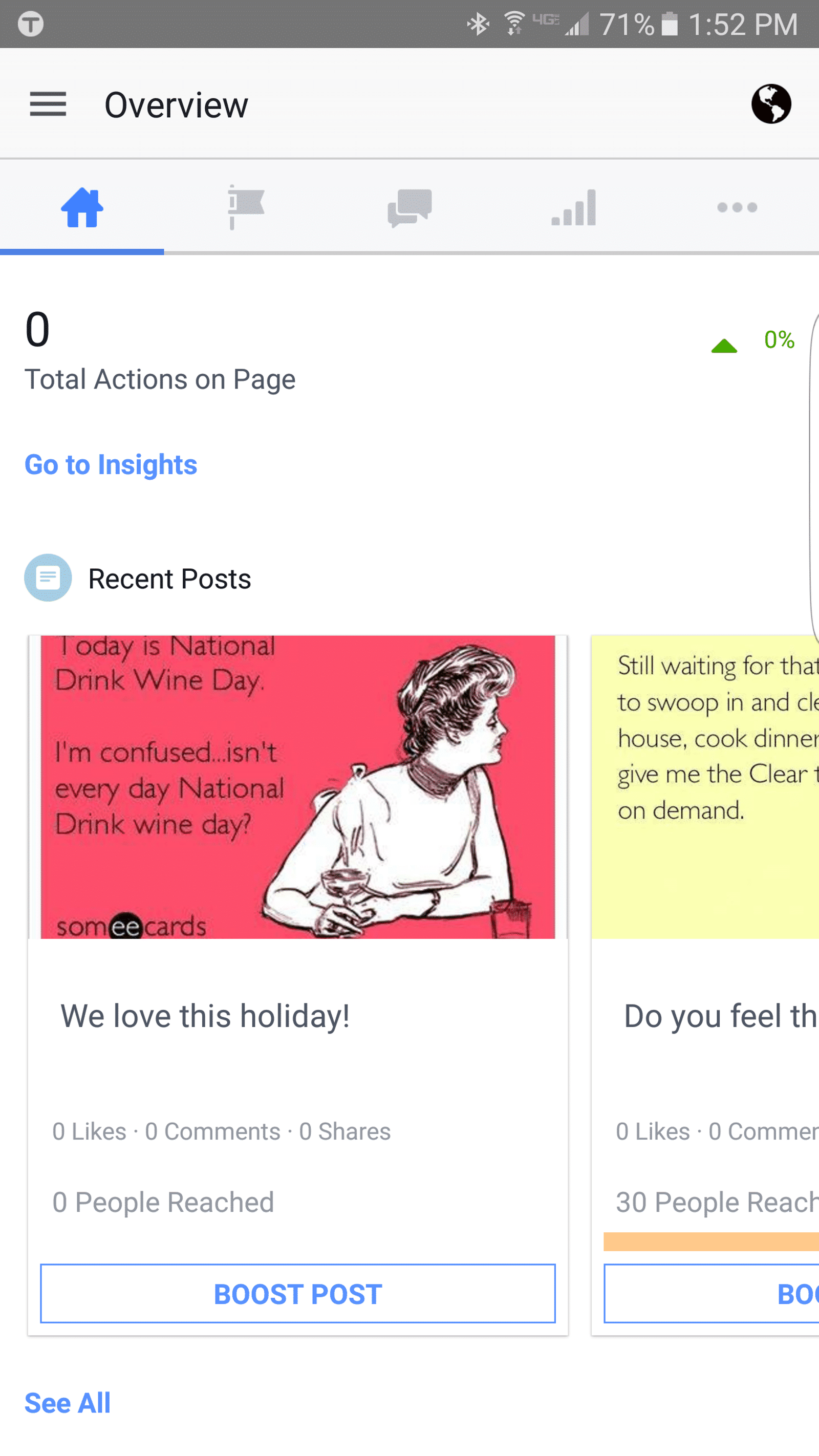The height and width of the screenshot is (1456, 819).
Task: Tap the green up-arrow trend indicator
Action: tap(724, 346)
